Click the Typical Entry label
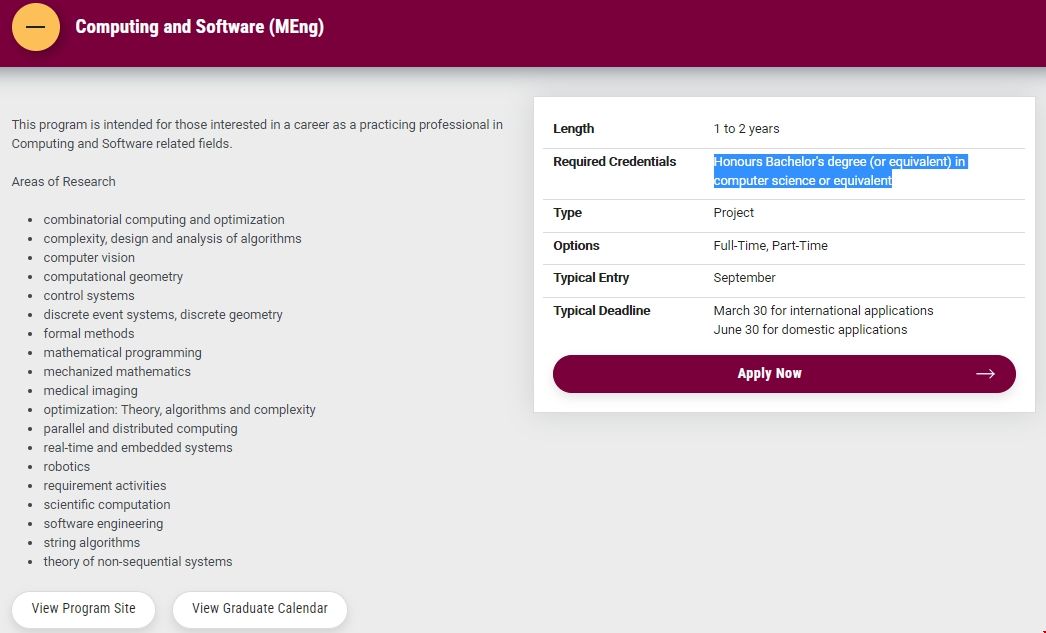1046x633 pixels. click(x=591, y=278)
